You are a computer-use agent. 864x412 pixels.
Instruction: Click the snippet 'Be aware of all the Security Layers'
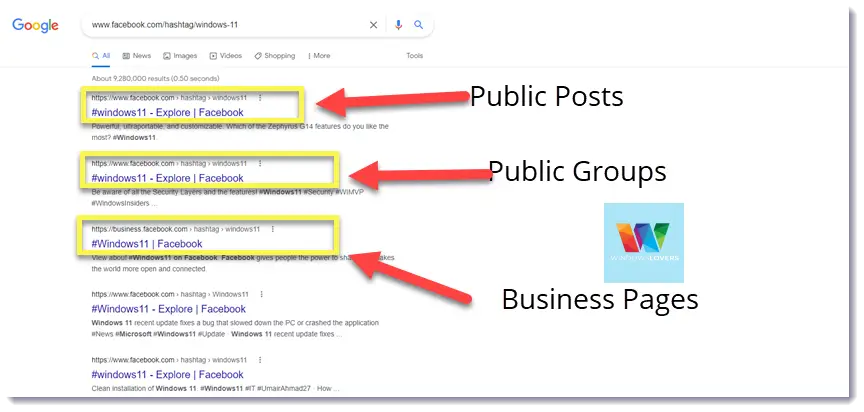pyautogui.click(x=227, y=197)
